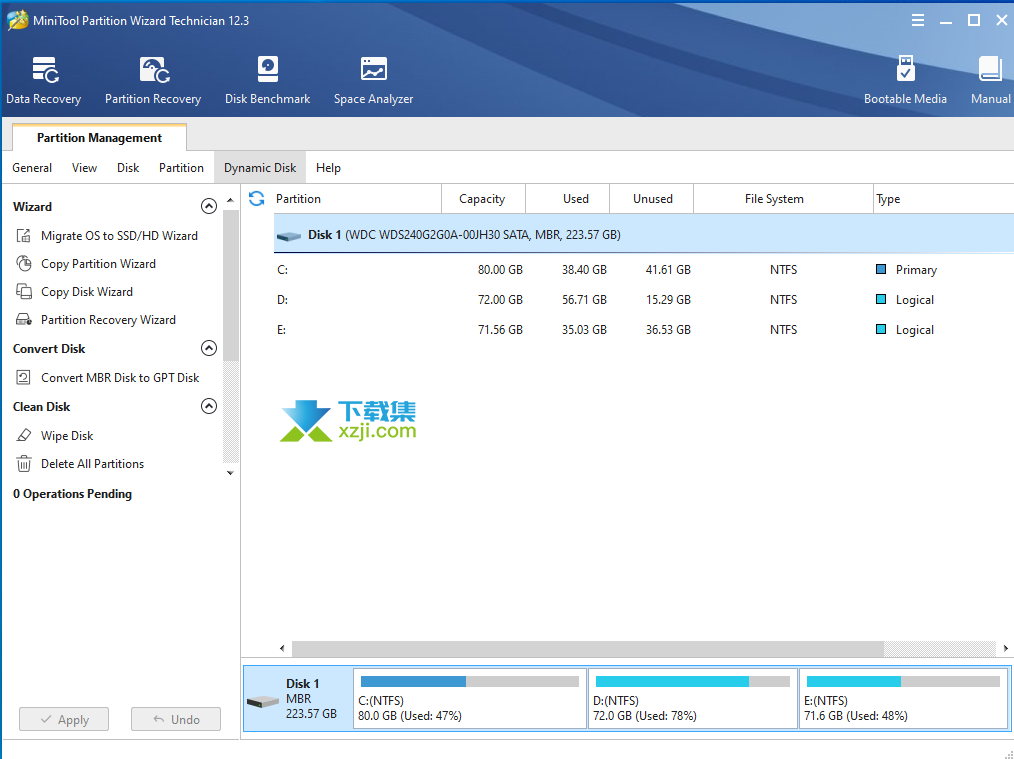
Task: Collapse the Convert Disk section
Action: (208, 348)
